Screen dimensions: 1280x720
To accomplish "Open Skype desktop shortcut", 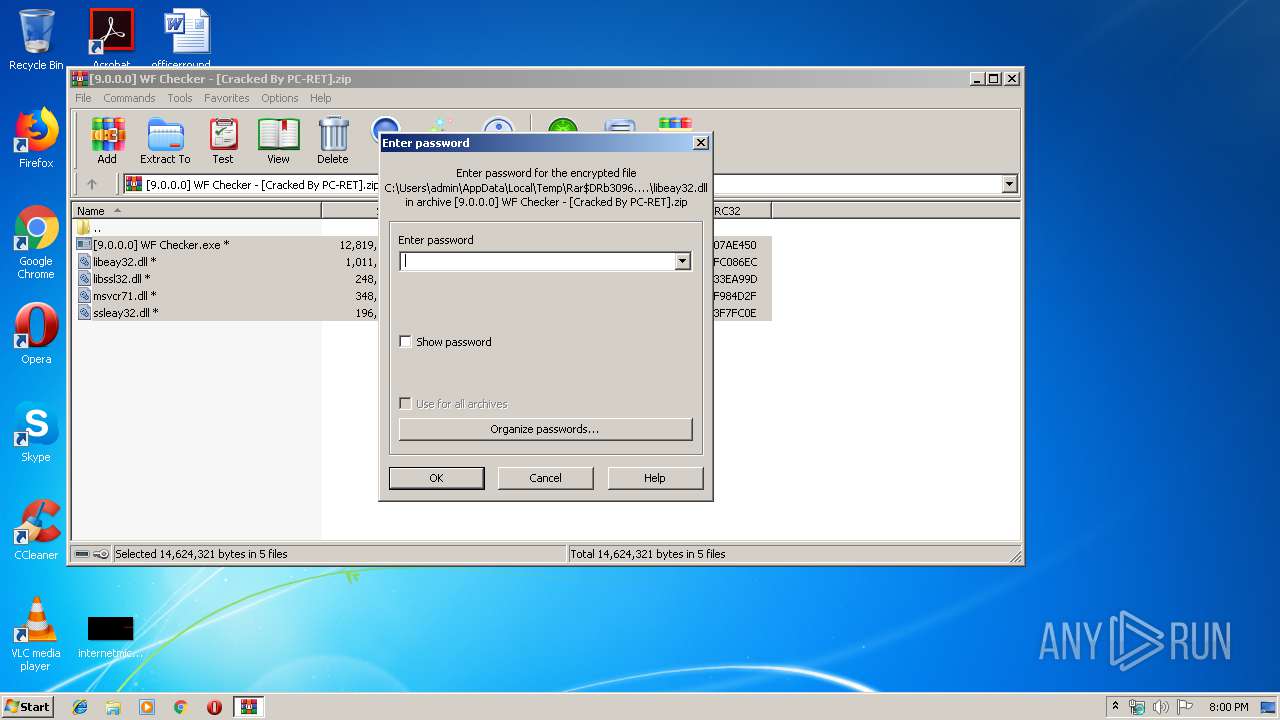I will coord(36,432).
